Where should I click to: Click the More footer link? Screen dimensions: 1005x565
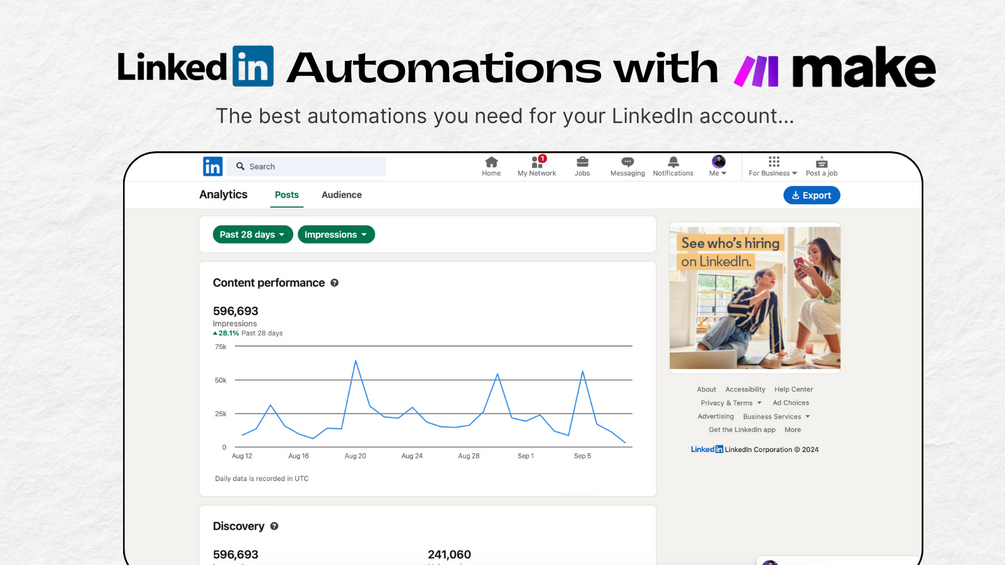point(792,430)
